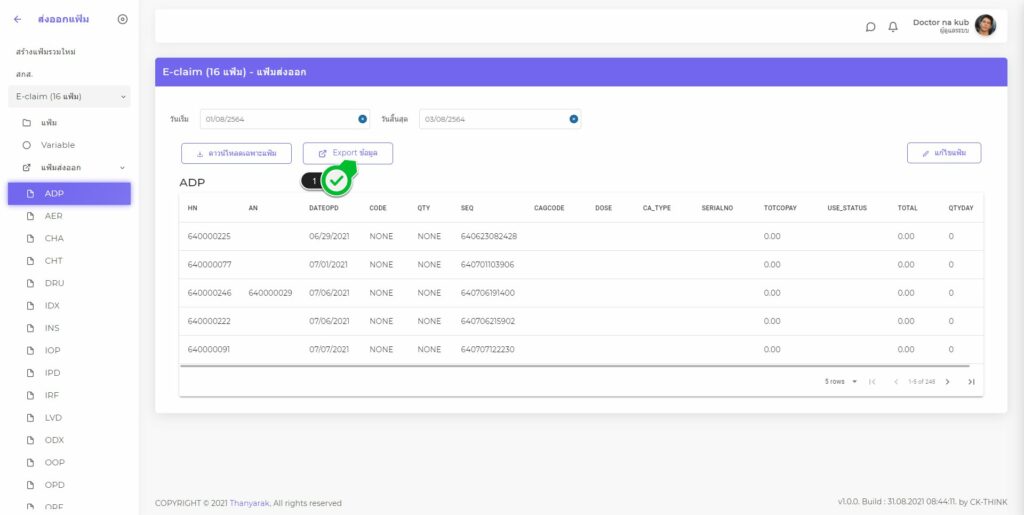Click the ดาวน์โหลดเฉพาะแฟ้ม download button
The height and width of the screenshot is (515, 1024).
[236, 153]
